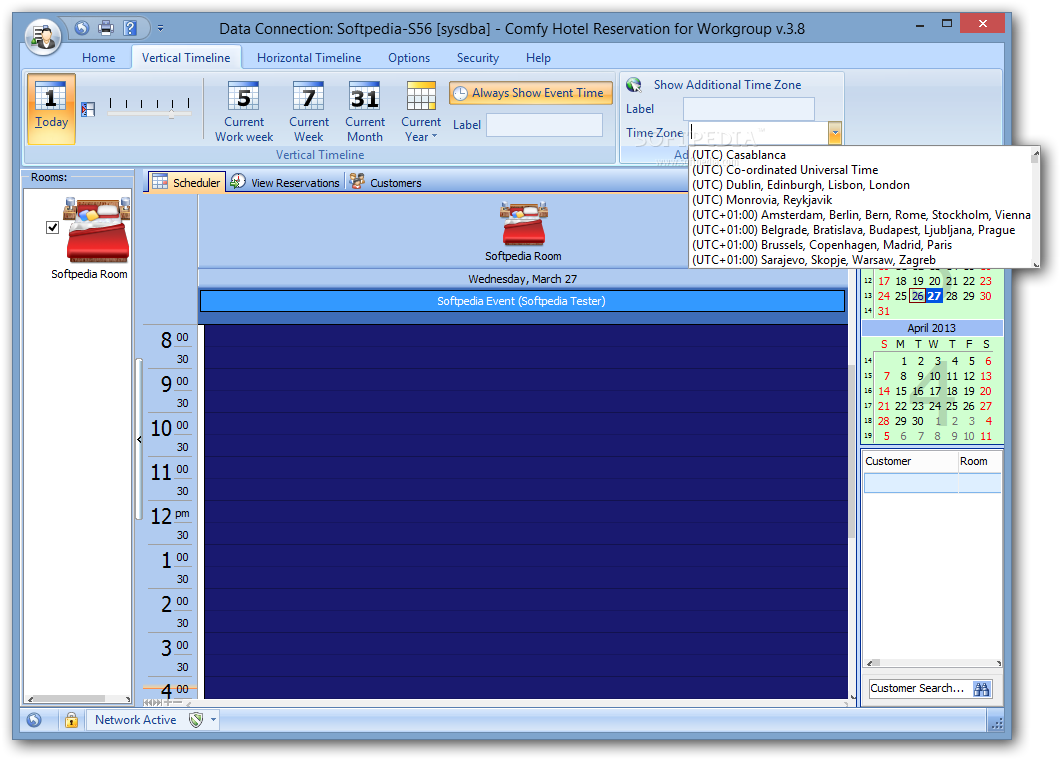Open the Help tab

coord(538,58)
